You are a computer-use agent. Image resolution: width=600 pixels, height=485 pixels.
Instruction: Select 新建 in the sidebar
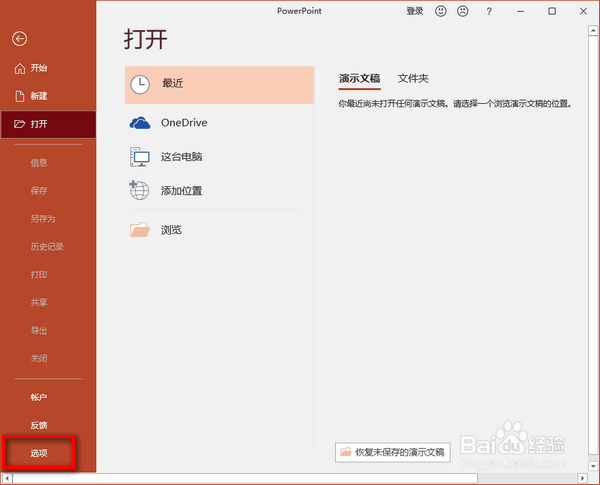point(48,96)
